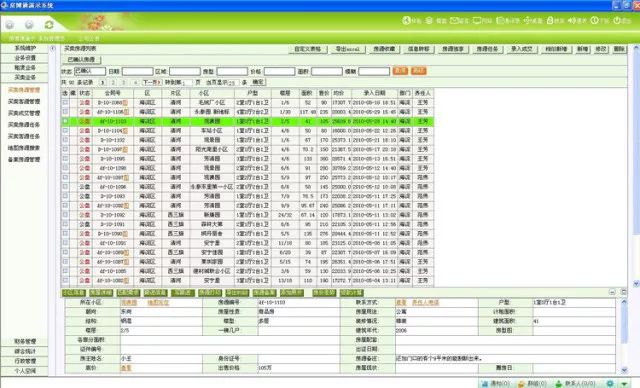Screen dimensions: 640x388
Task: Open 联系人(0/0) contacts in status bar
Action: (x=576, y=384)
